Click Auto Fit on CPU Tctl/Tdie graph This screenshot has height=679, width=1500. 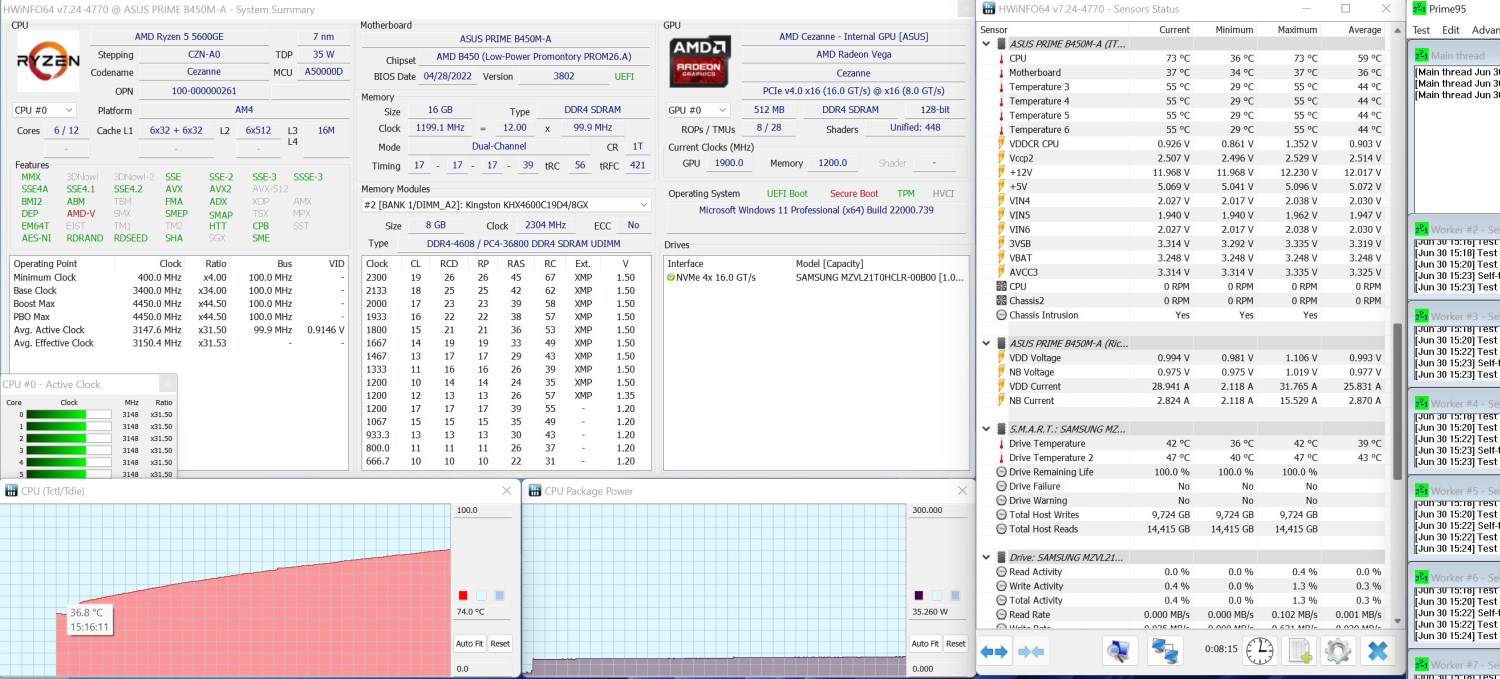pyautogui.click(x=469, y=644)
